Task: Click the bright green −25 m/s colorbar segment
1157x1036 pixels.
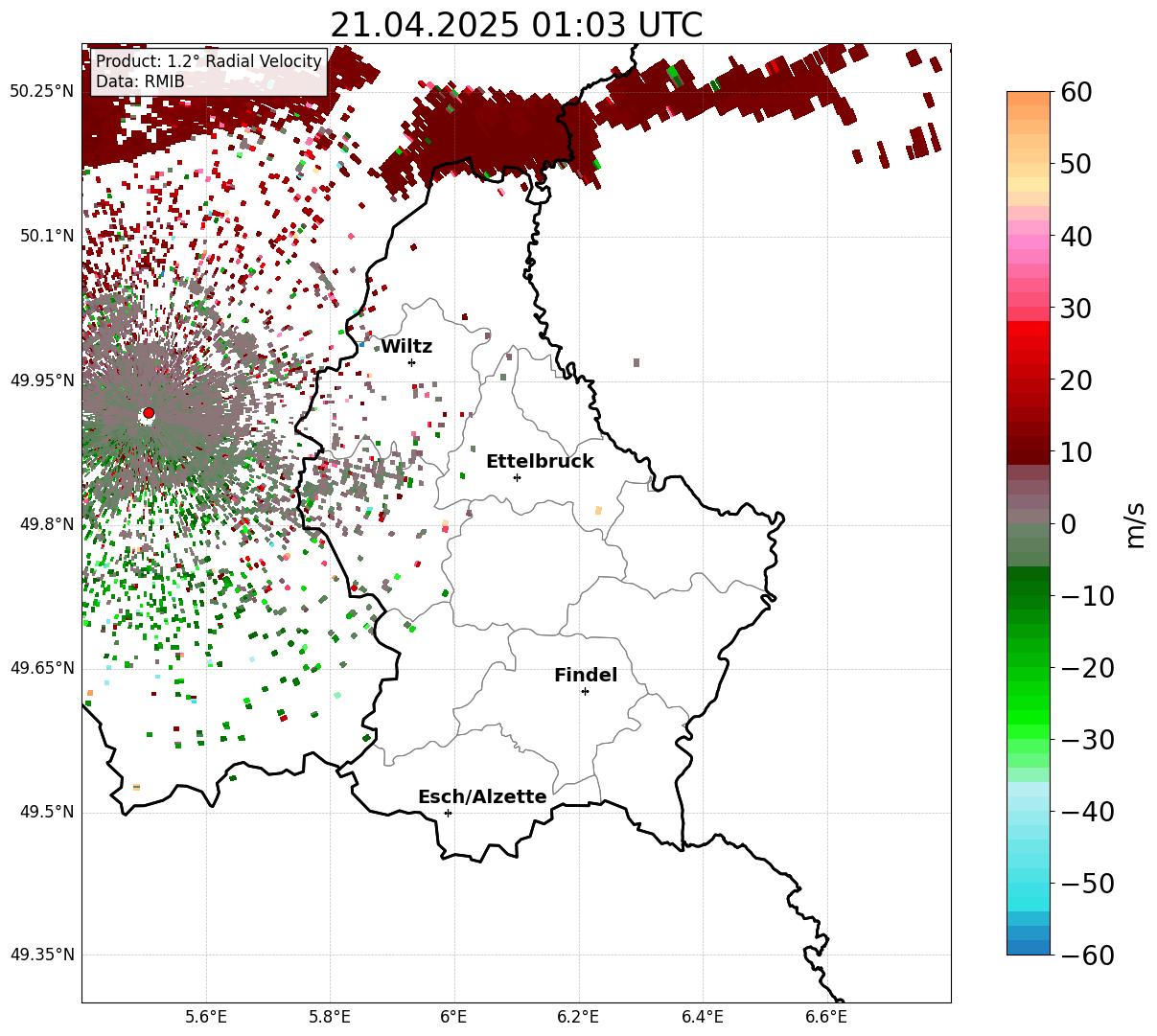Action: [1029, 702]
